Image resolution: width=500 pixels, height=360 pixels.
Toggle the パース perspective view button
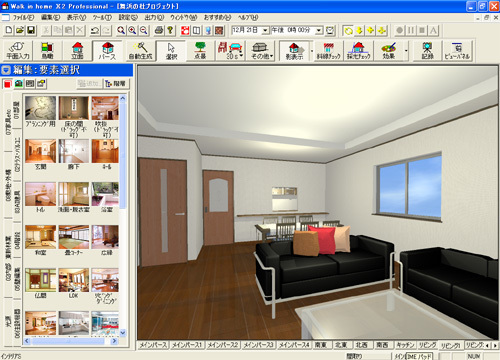(x=107, y=51)
